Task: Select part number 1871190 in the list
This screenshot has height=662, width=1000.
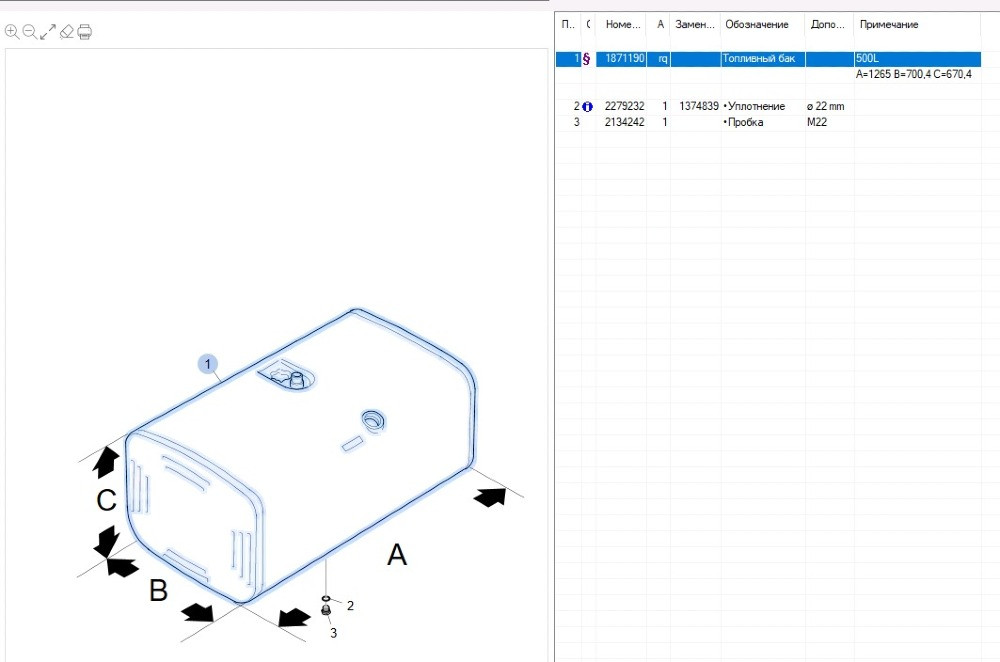Action: click(x=624, y=59)
